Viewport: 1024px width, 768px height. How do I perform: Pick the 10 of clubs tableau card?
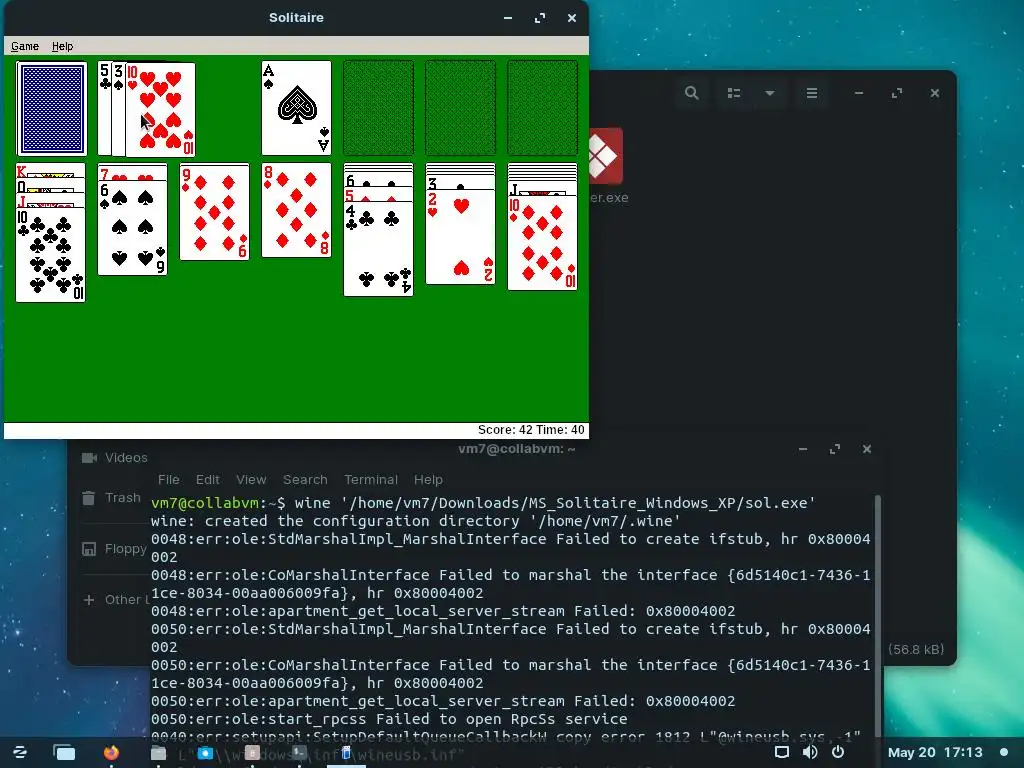pyautogui.click(x=51, y=255)
